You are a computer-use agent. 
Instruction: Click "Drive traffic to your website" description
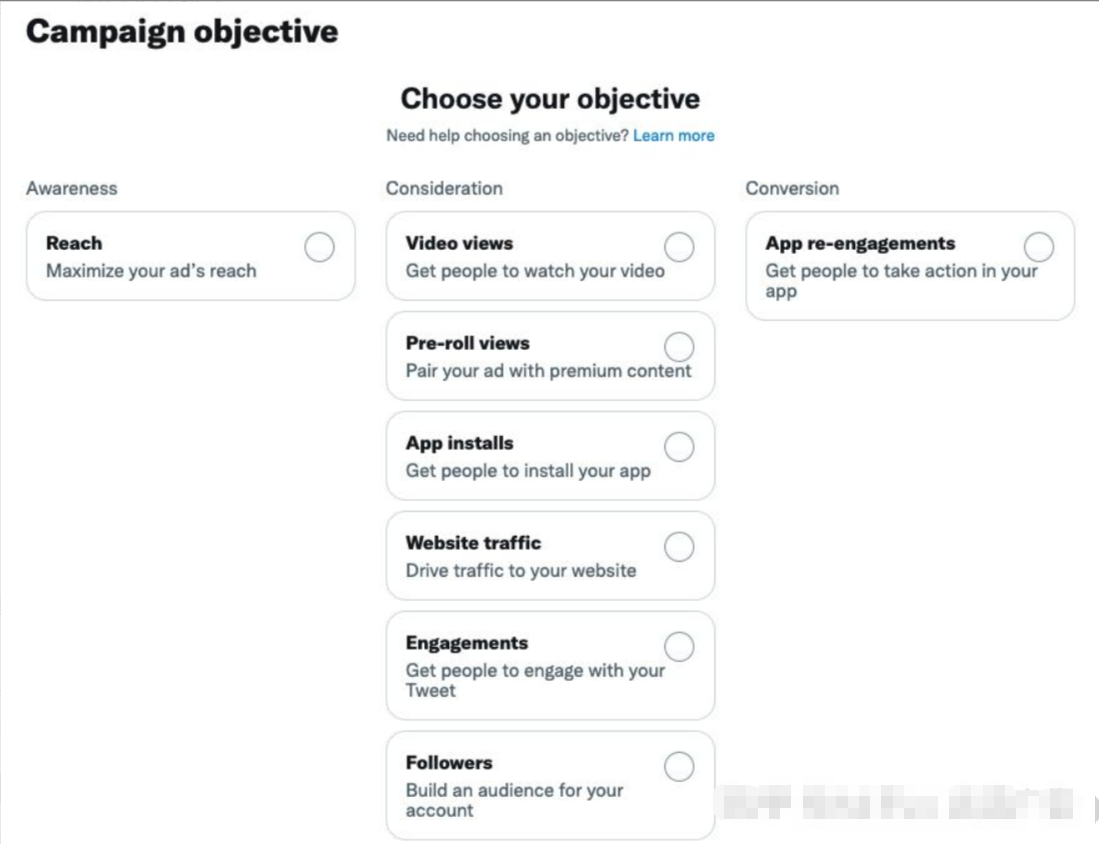(521, 571)
